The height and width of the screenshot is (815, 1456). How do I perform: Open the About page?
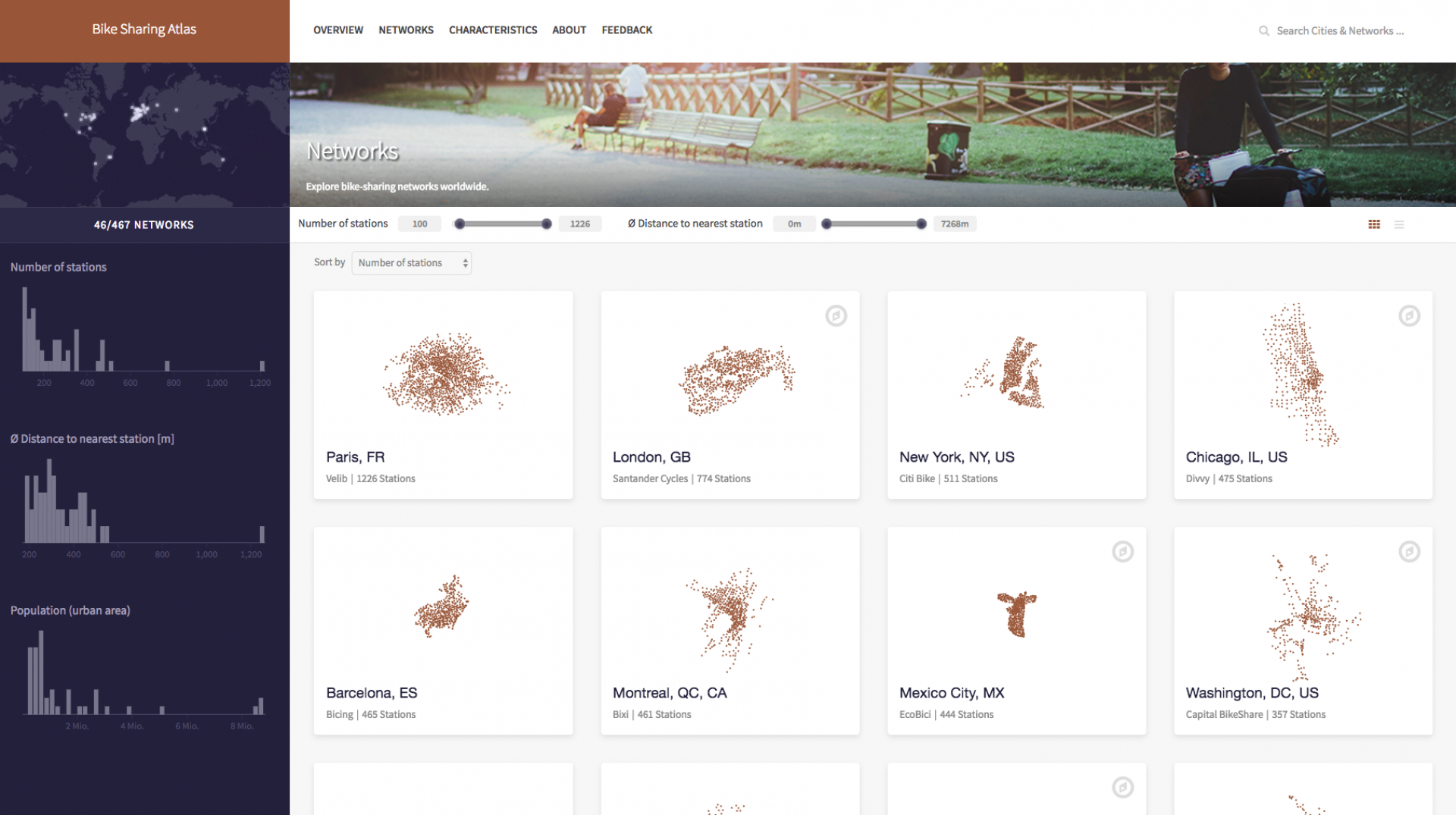pos(569,30)
